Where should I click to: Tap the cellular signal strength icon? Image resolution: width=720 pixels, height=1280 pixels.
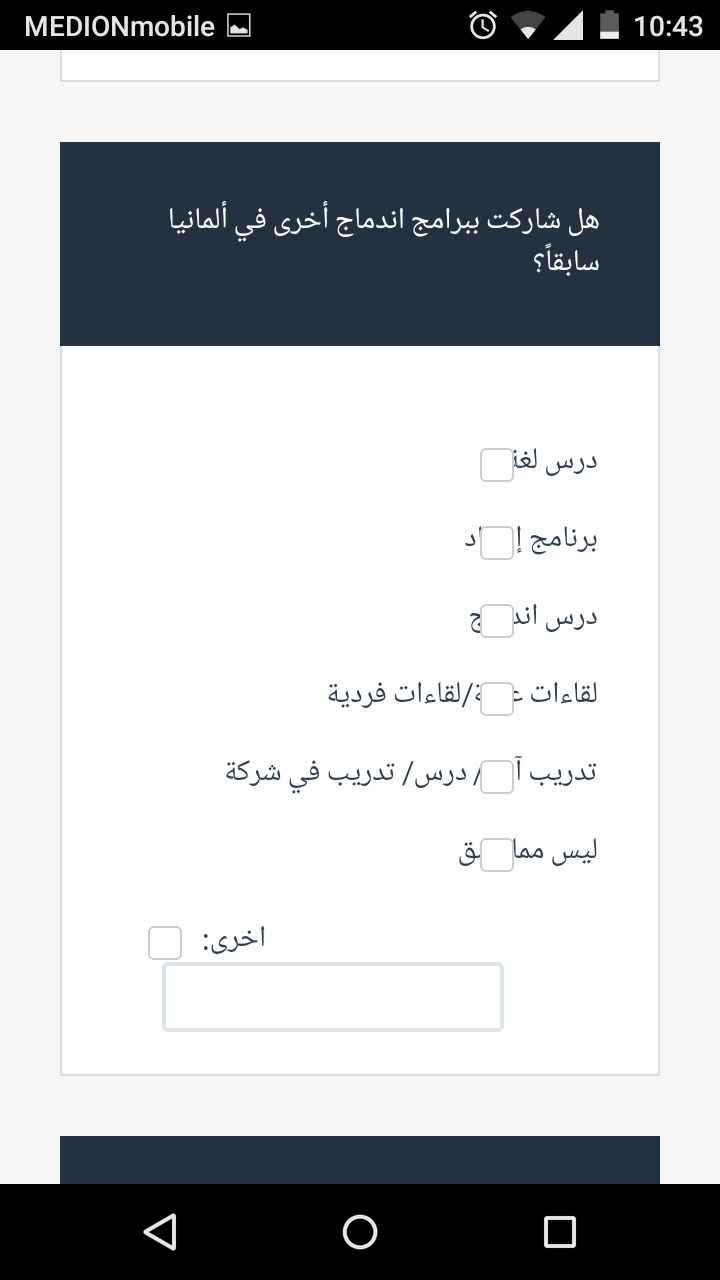pos(567,26)
